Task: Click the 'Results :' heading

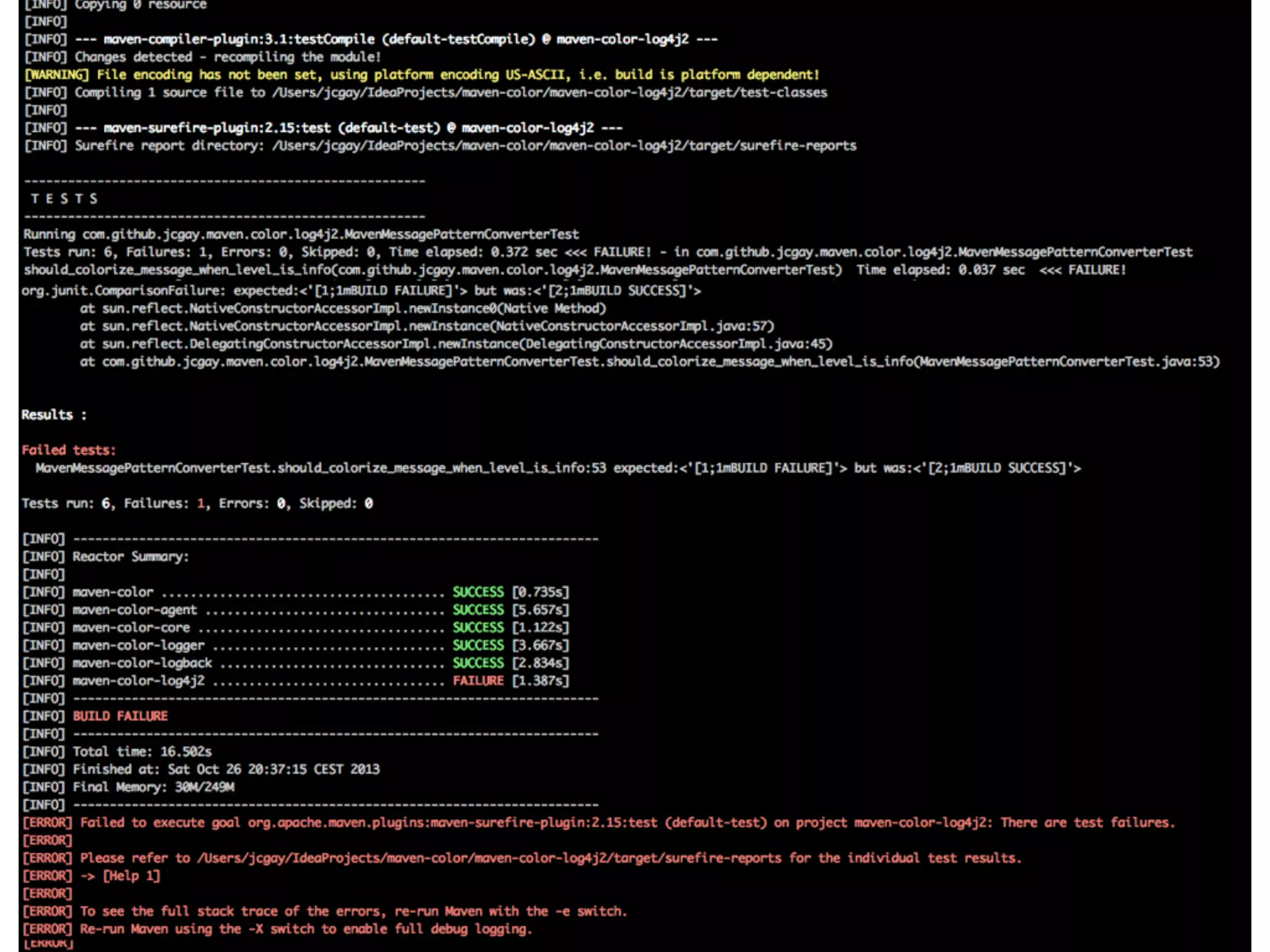Action: click(x=54, y=415)
